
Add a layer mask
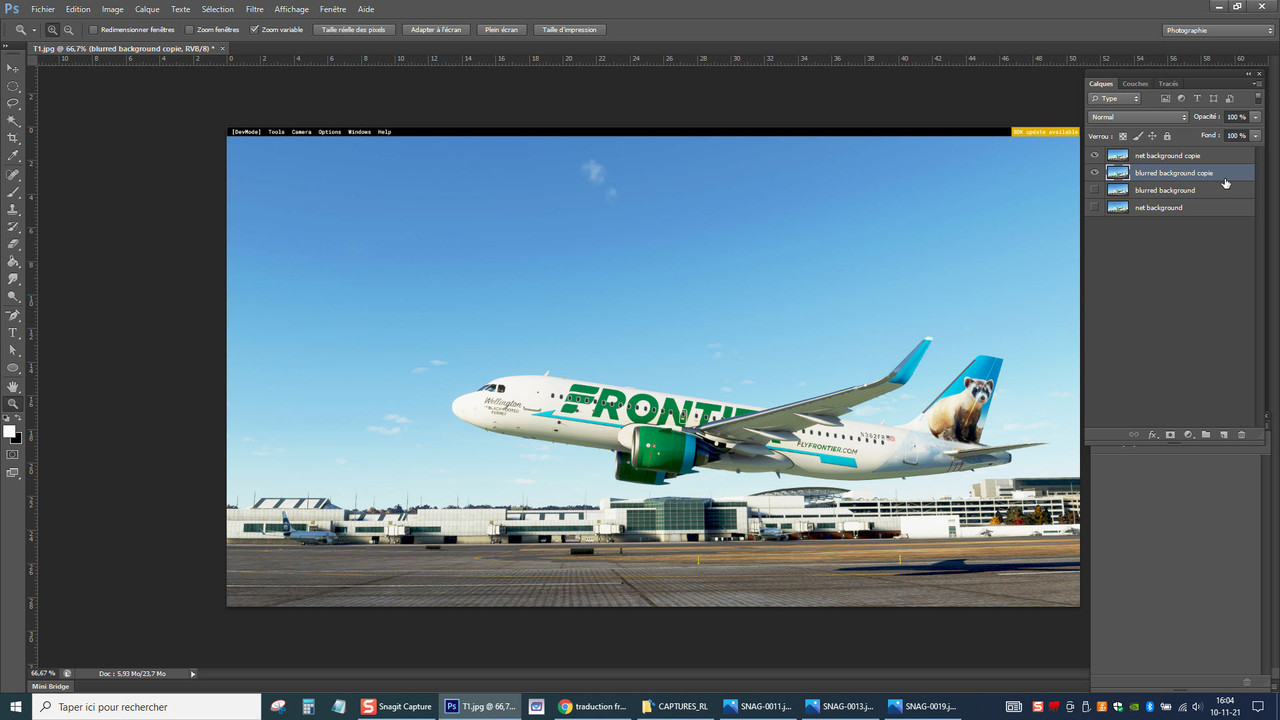tap(1170, 435)
